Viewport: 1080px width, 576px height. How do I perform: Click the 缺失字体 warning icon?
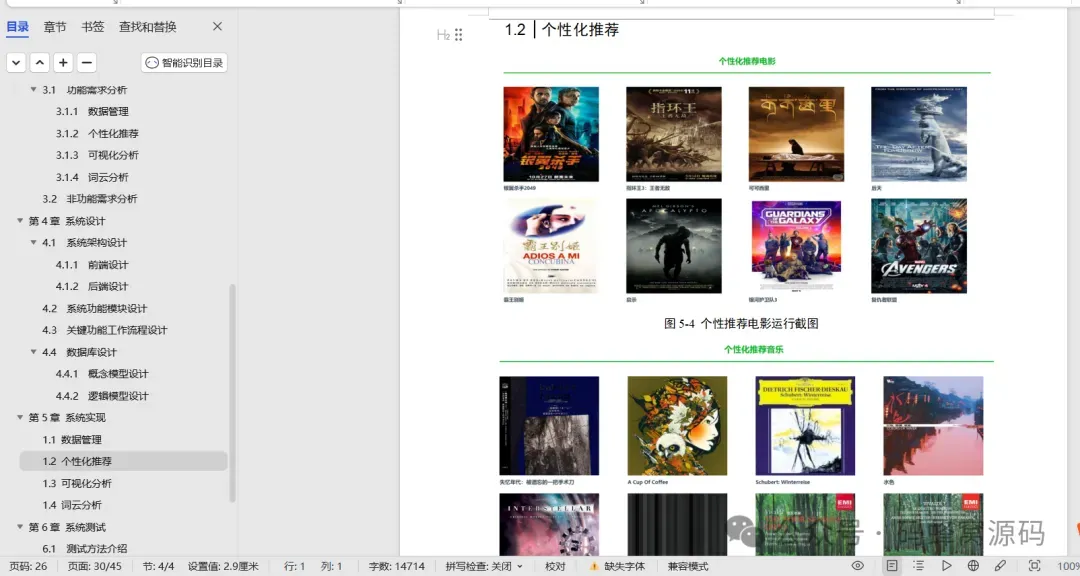point(594,566)
